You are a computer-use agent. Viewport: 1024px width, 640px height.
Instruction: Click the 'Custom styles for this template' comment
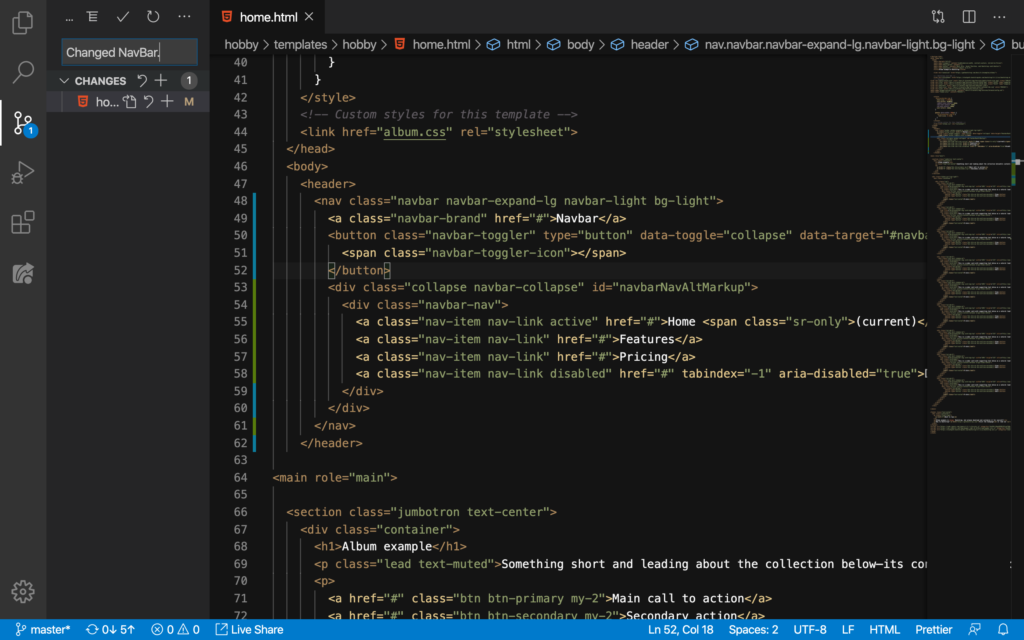[439, 115]
